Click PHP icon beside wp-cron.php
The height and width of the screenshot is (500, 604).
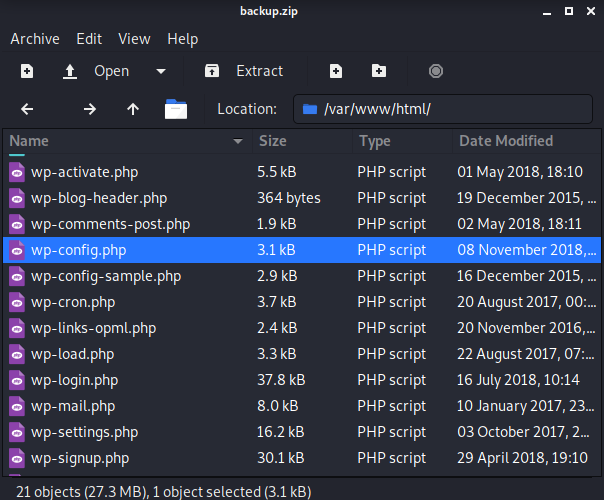click(17, 302)
